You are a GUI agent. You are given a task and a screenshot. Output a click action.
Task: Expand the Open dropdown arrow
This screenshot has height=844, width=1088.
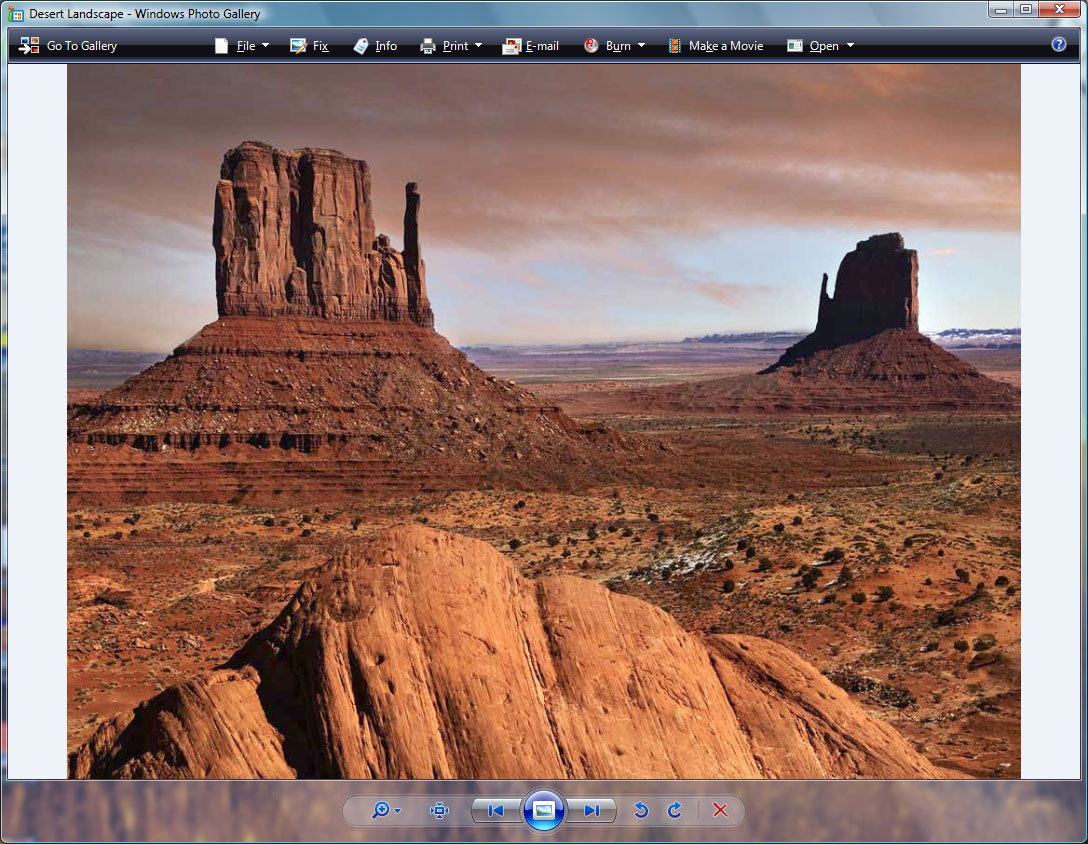tap(850, 46)
